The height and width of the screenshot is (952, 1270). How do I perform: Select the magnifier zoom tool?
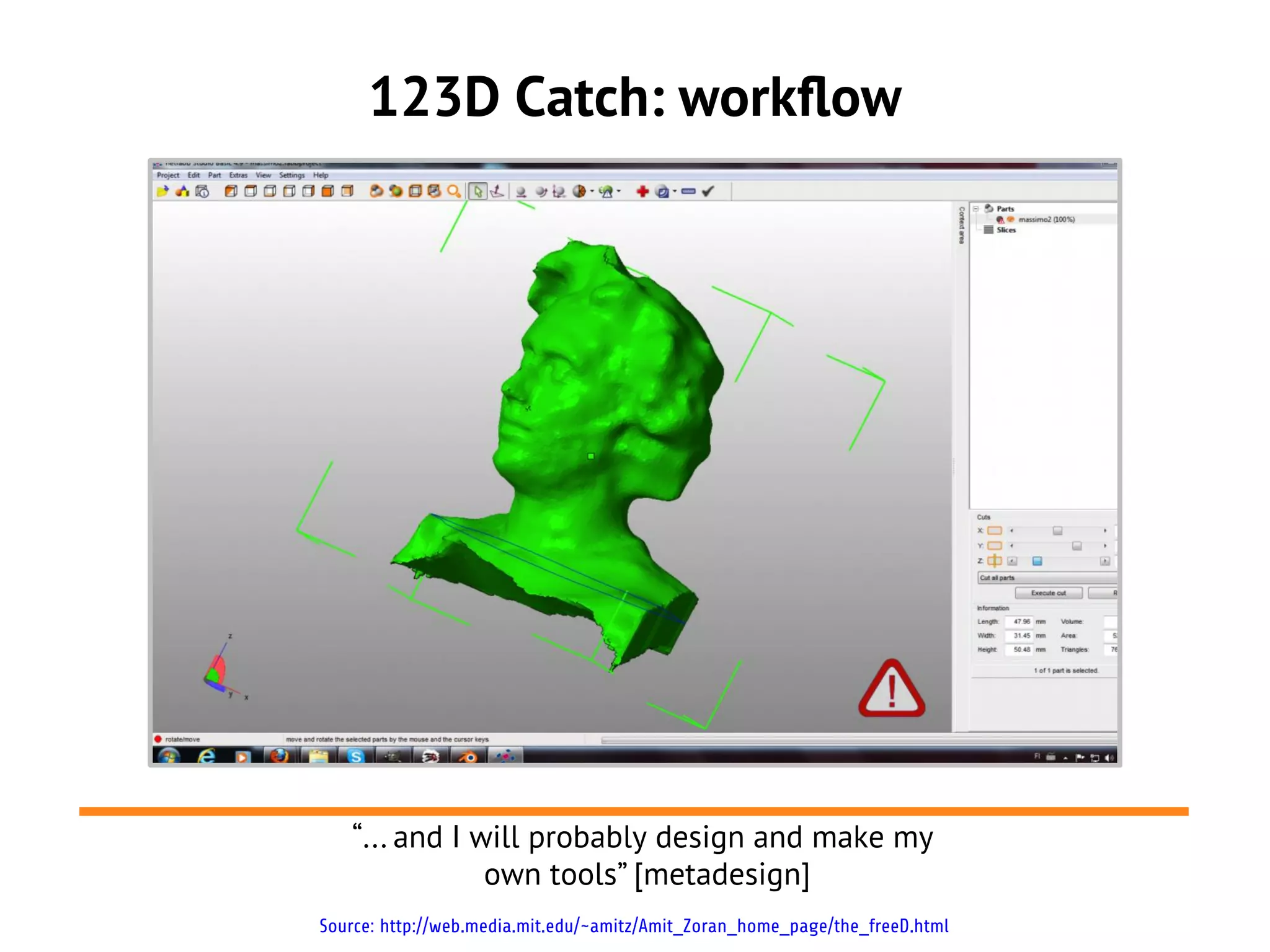click(x=454, y=192)
